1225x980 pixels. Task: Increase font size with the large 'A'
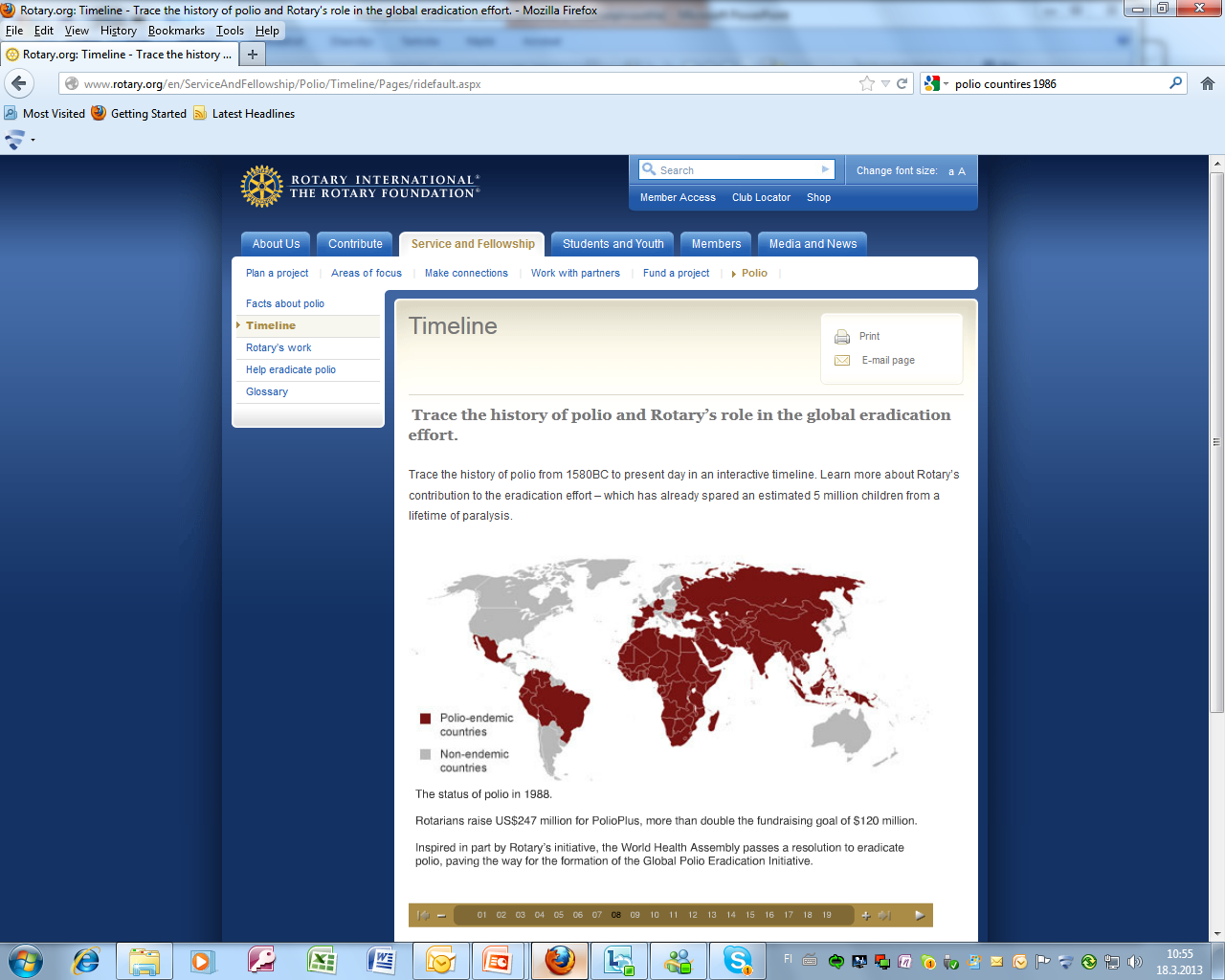click(962, 171)
